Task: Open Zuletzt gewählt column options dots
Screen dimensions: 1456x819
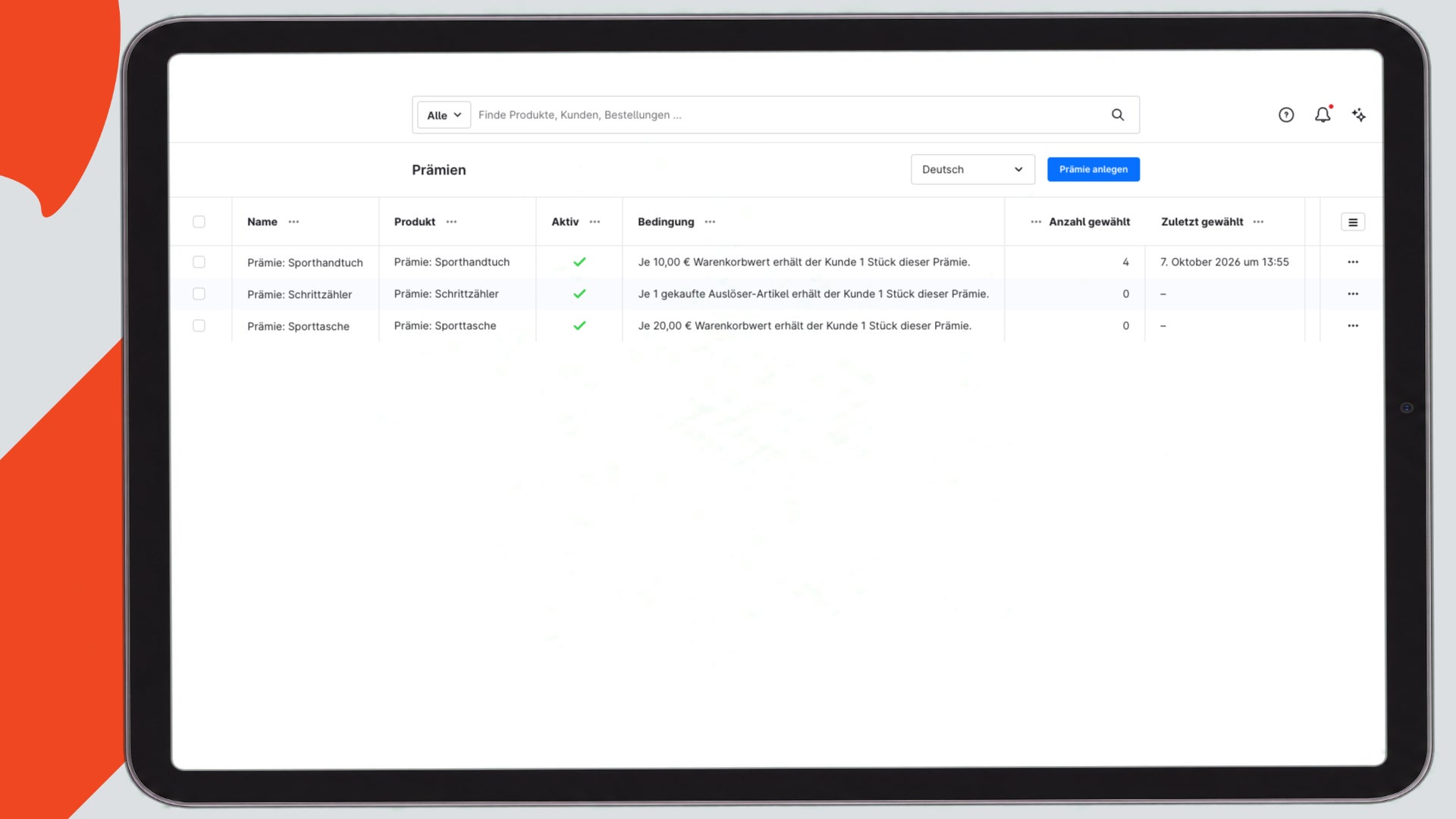Action: coord(1258,222)
